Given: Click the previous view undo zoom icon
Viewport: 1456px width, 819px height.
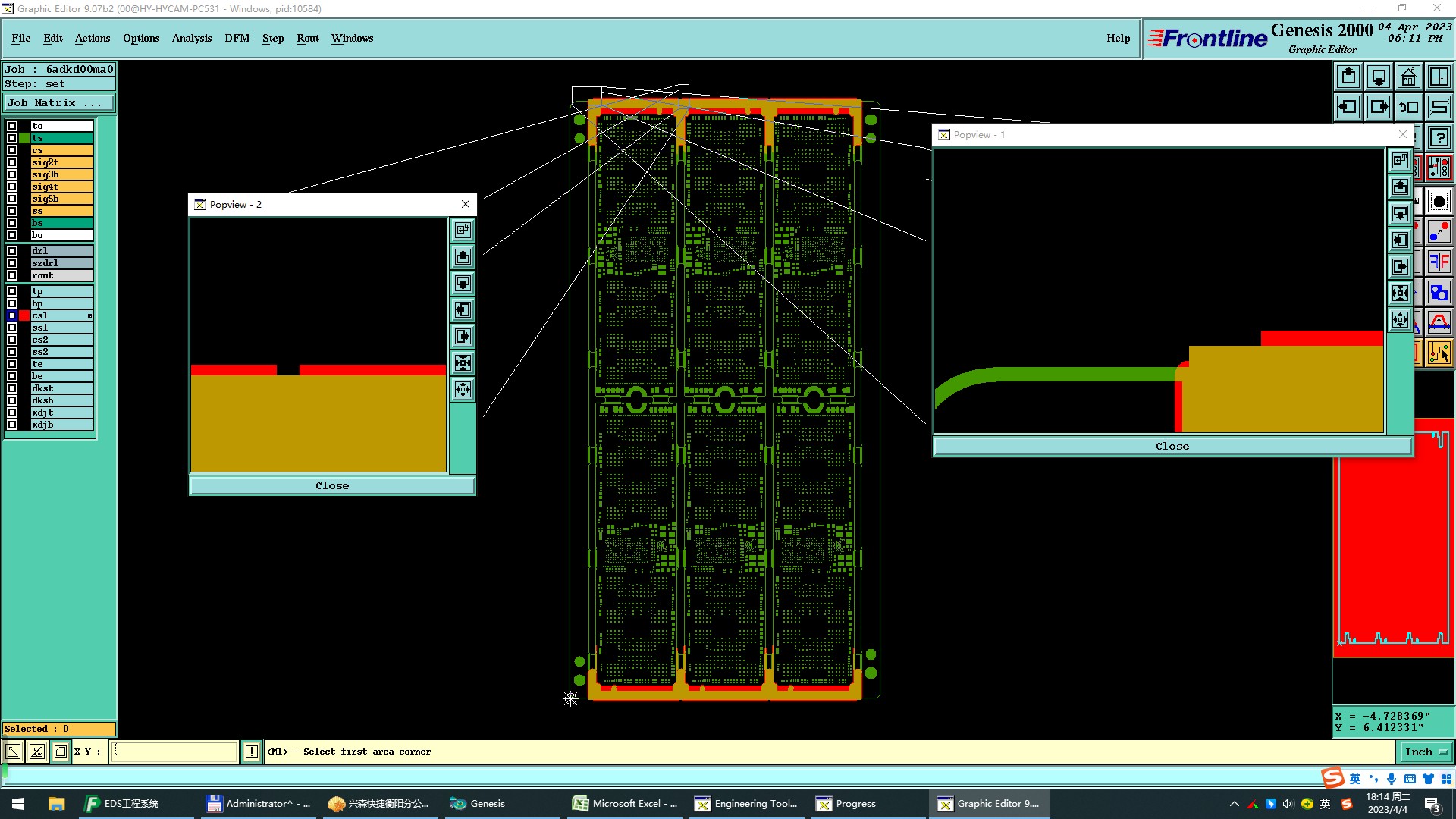Looking at the screenshot, I should (x=1409, y=107).
